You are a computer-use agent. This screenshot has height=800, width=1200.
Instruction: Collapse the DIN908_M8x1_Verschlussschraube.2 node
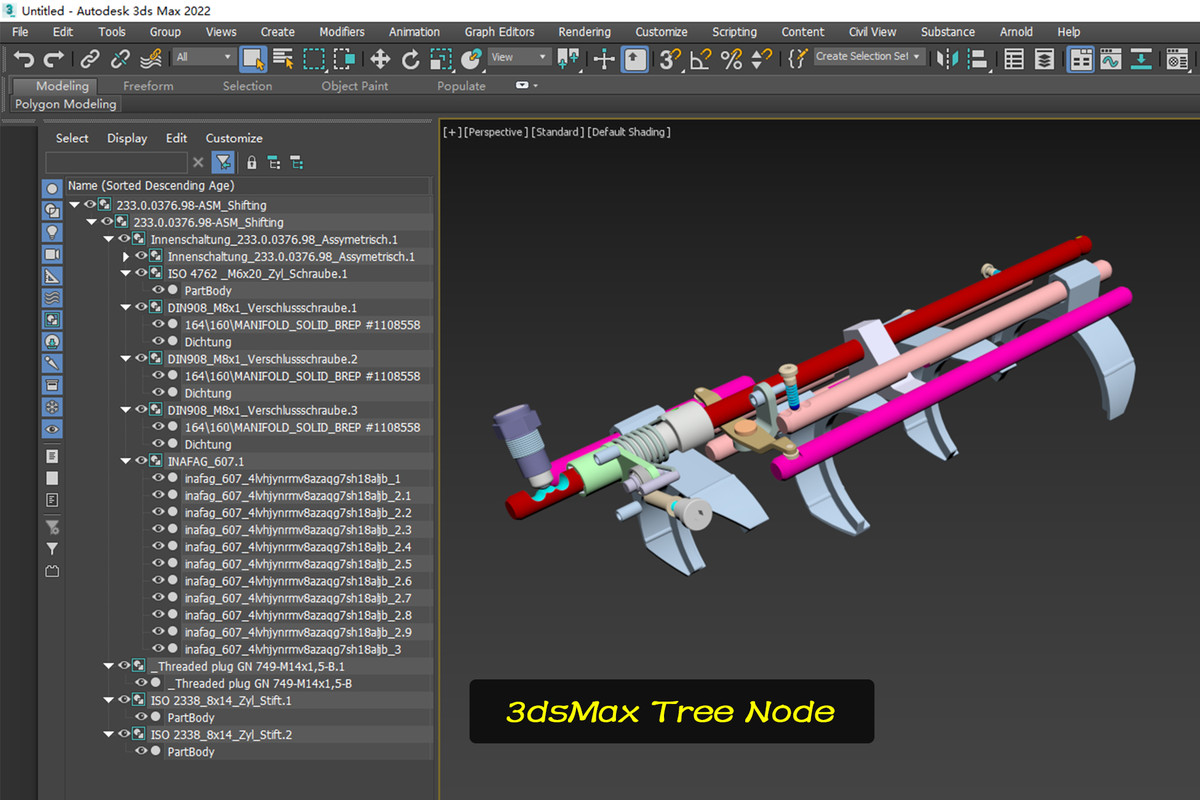126,359
